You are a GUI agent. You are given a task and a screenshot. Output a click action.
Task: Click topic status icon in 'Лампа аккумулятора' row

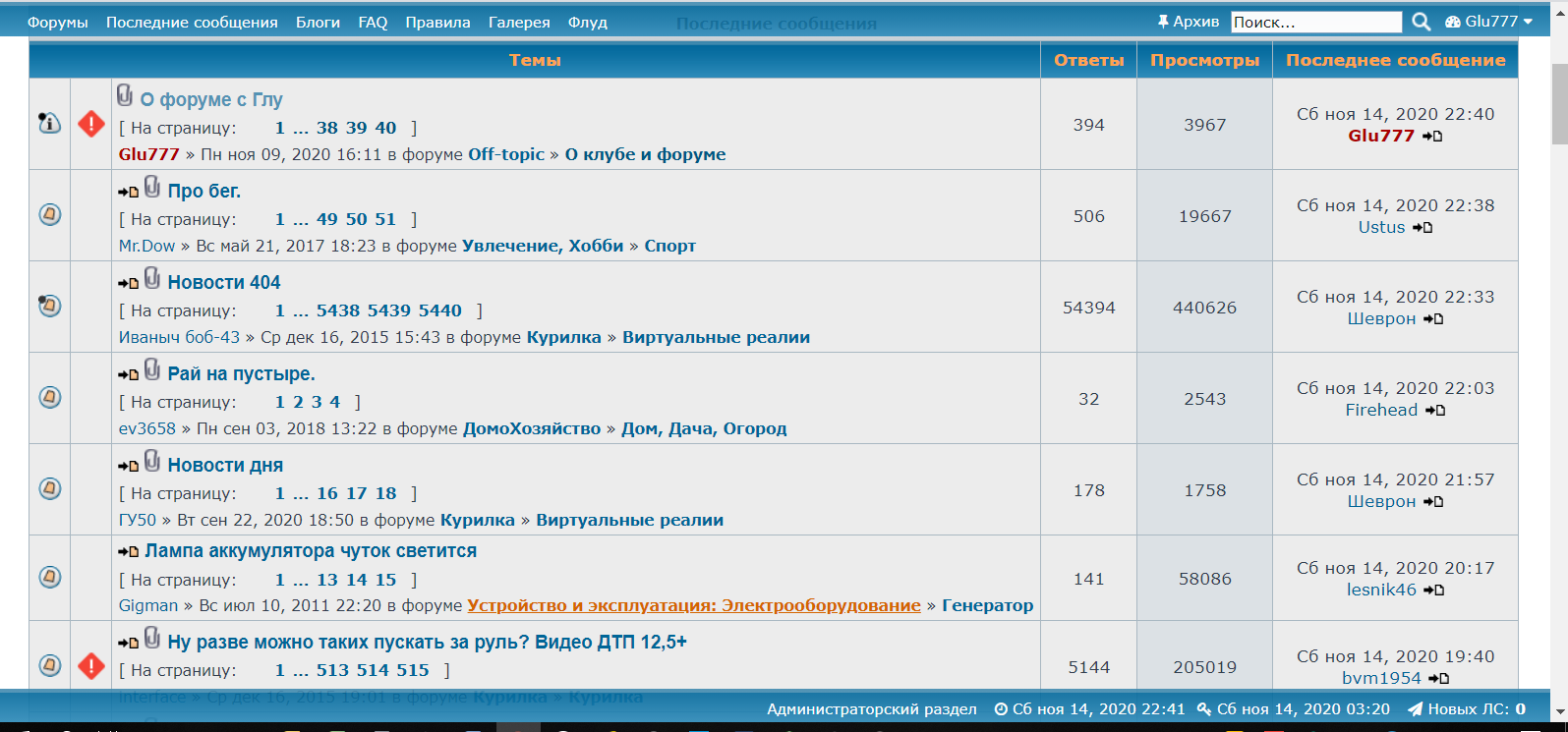pos(50,577)
